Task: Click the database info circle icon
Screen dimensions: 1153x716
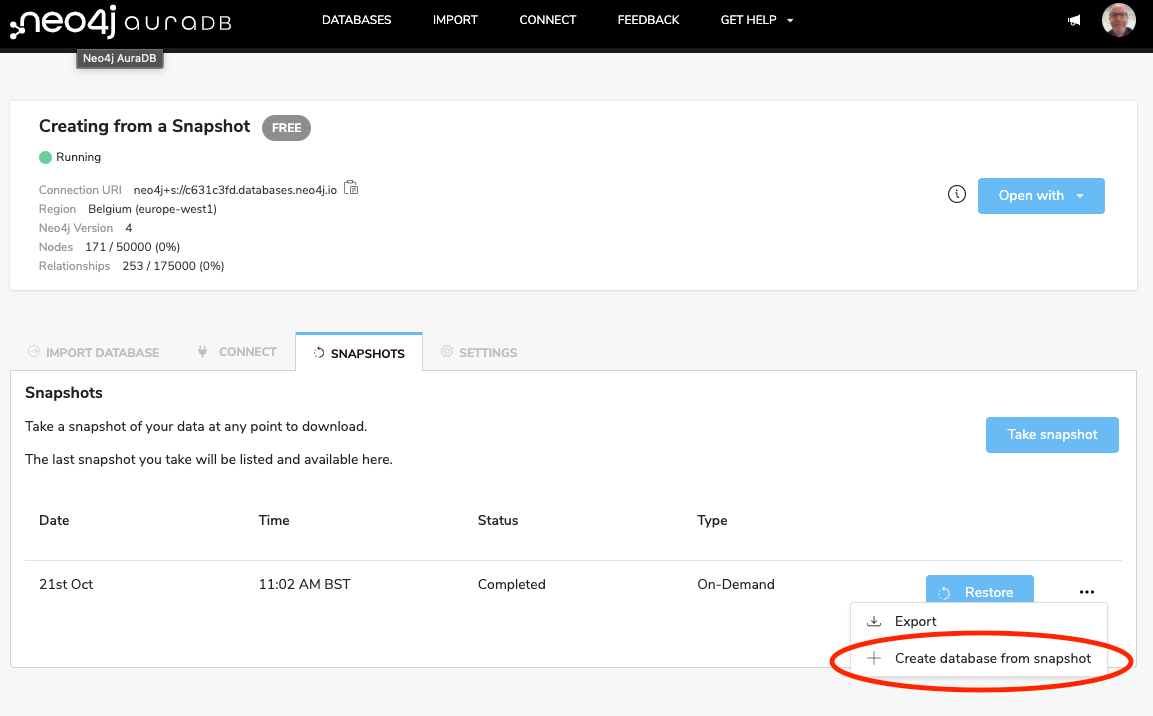Action: coord(957,194)
